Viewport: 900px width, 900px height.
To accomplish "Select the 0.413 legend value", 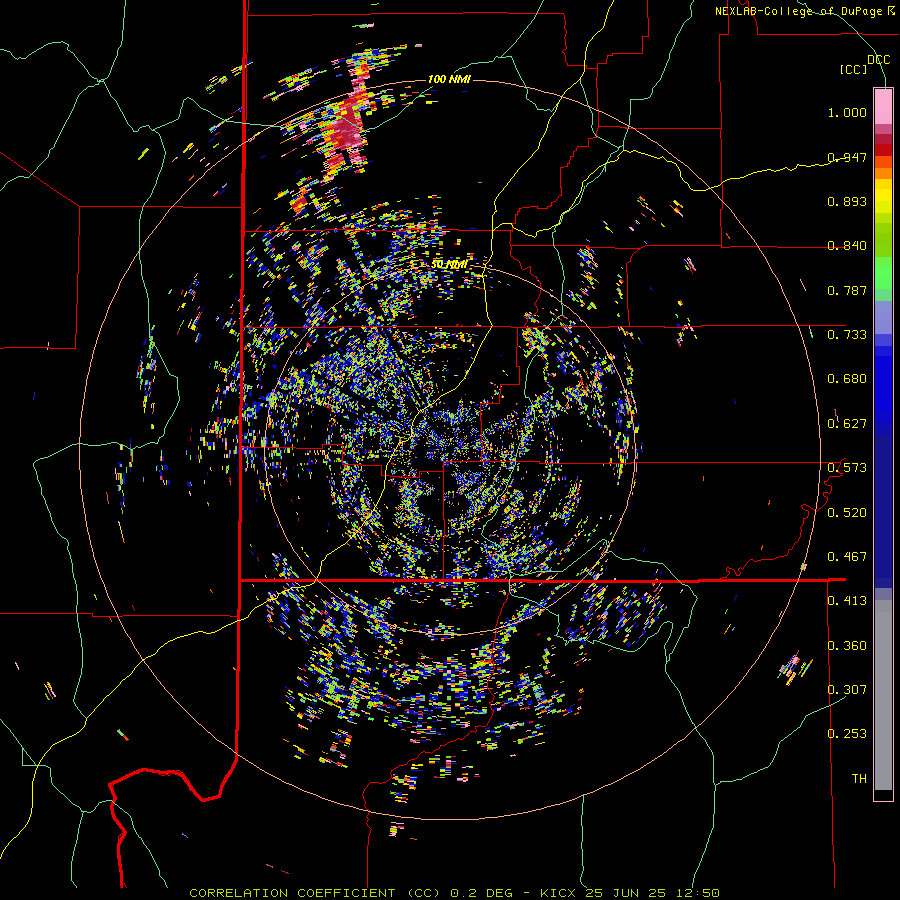I will point(847,601).
